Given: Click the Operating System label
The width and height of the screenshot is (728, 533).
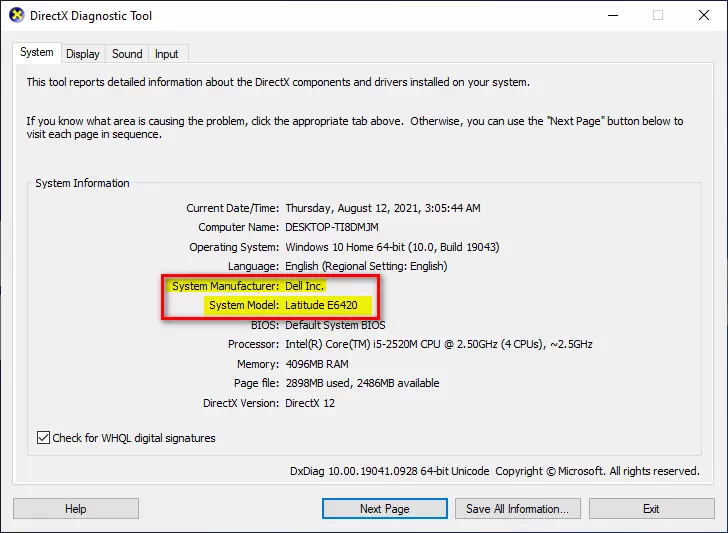Looking at the screenshot, I should [234, 247].
